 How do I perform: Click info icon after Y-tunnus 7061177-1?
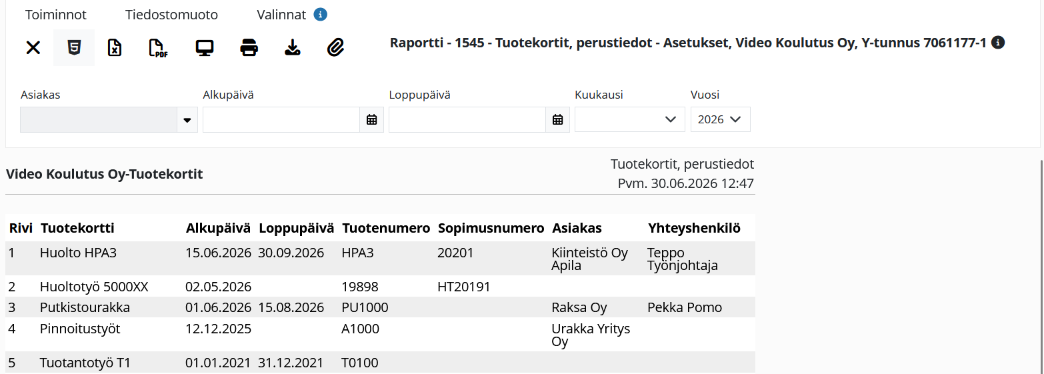click(x=997, y=43)
